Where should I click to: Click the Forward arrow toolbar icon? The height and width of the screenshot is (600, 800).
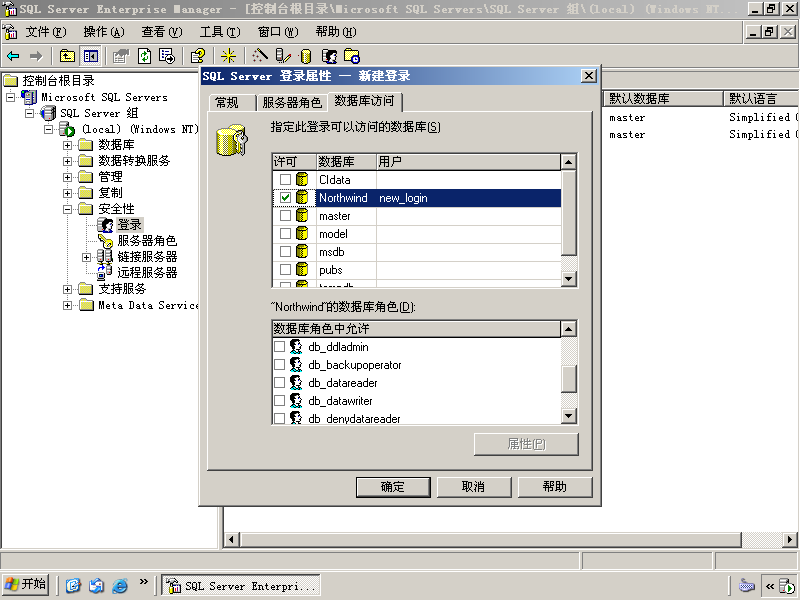(36, 56)
